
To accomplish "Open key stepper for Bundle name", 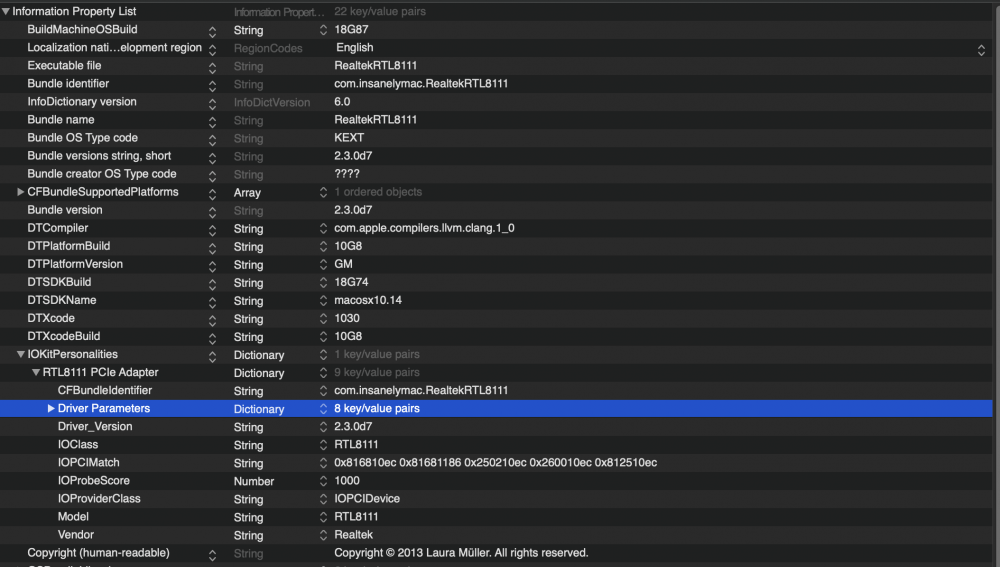I will pos(212,121).
